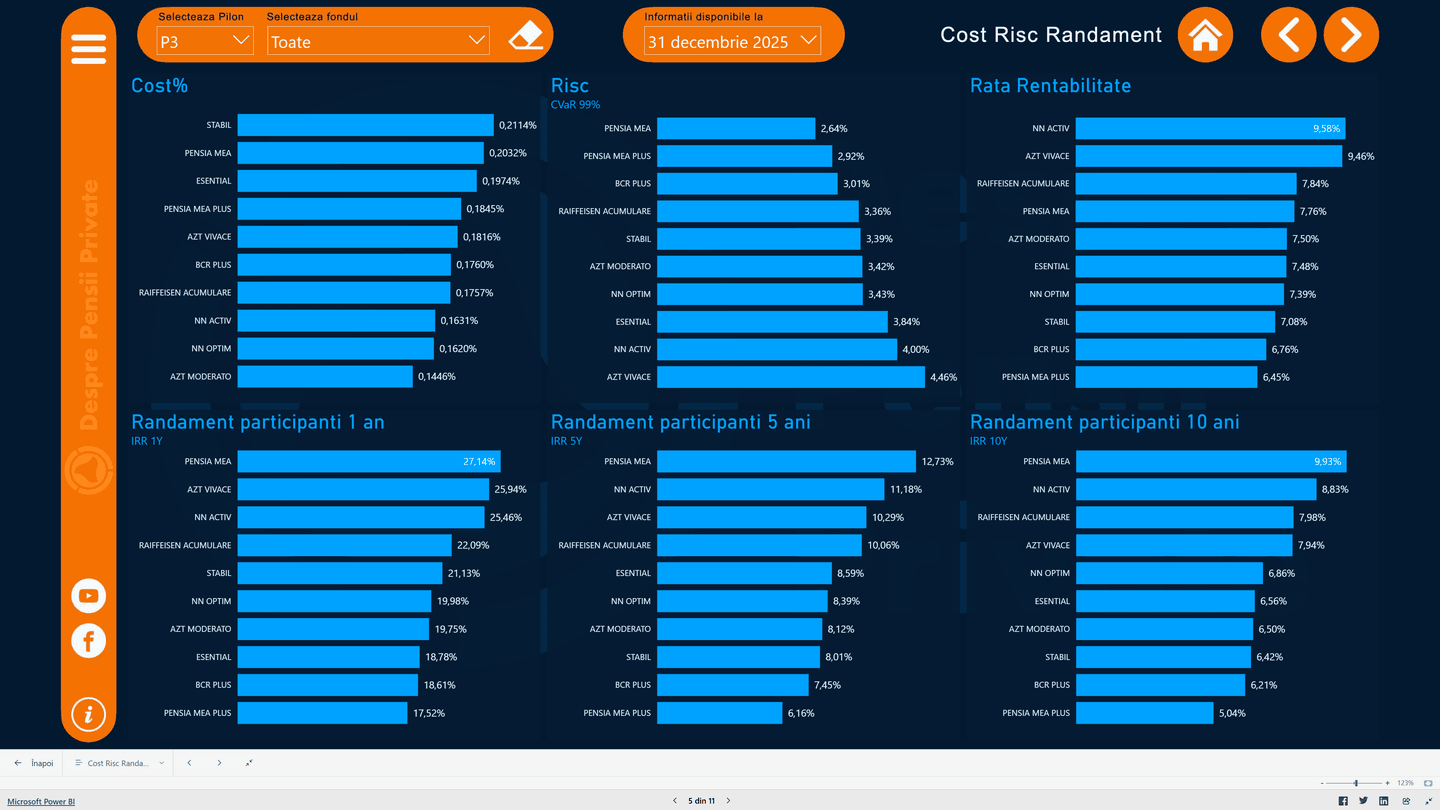Click the orange previous page arrow
Screen dimensions: 1440x810
(1288, 35)
